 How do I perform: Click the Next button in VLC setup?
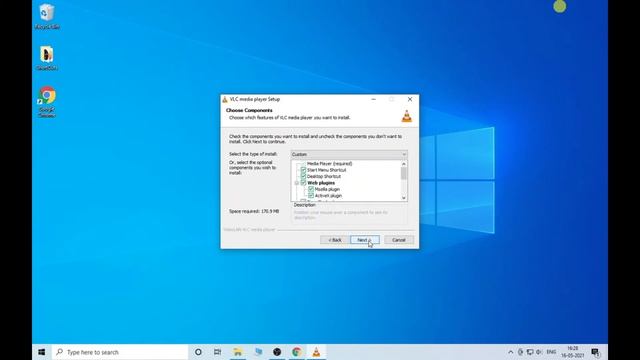point(364,240)
